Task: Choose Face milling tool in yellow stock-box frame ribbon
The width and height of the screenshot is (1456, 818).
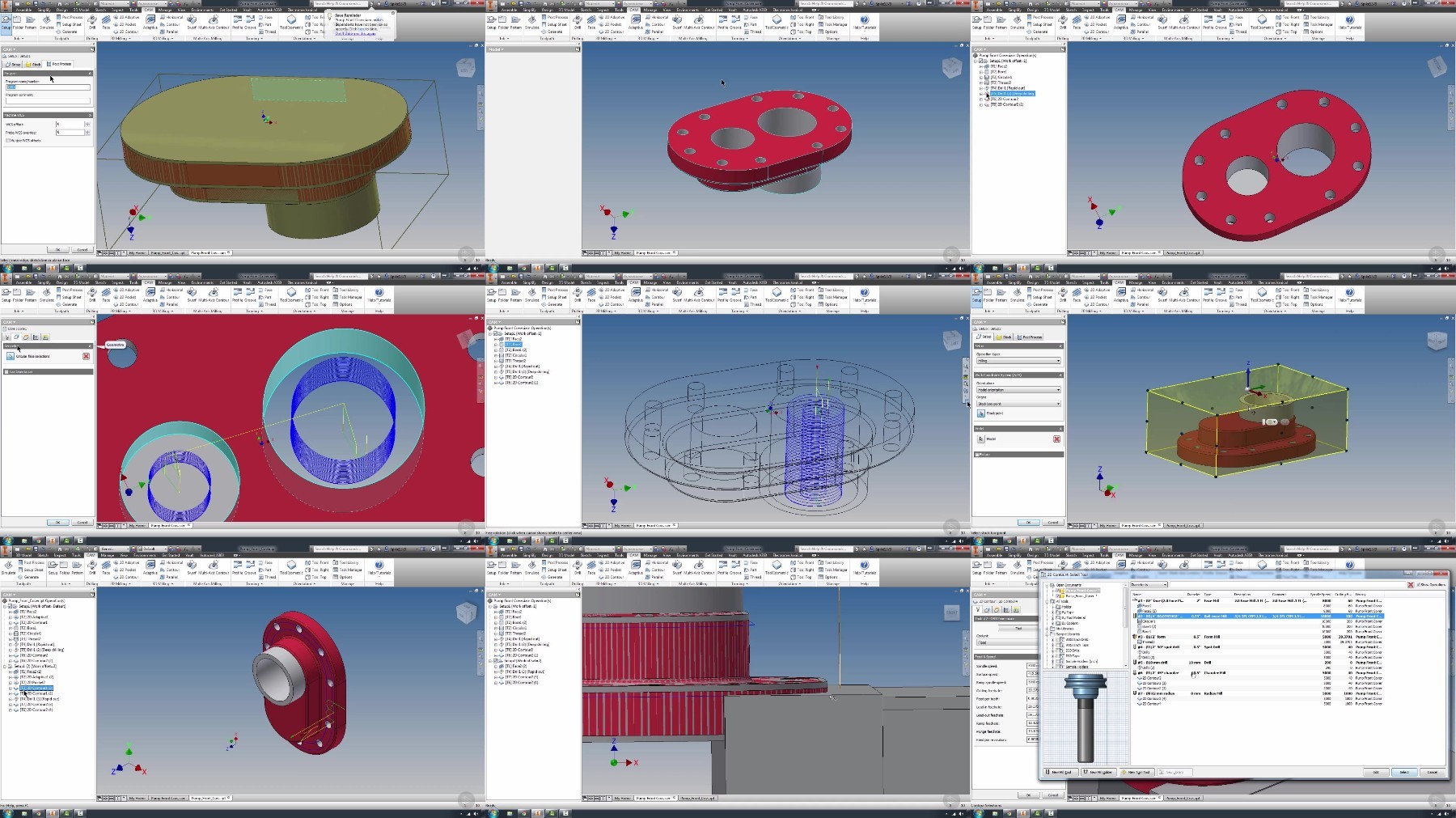Action: tap(1077, 295)
